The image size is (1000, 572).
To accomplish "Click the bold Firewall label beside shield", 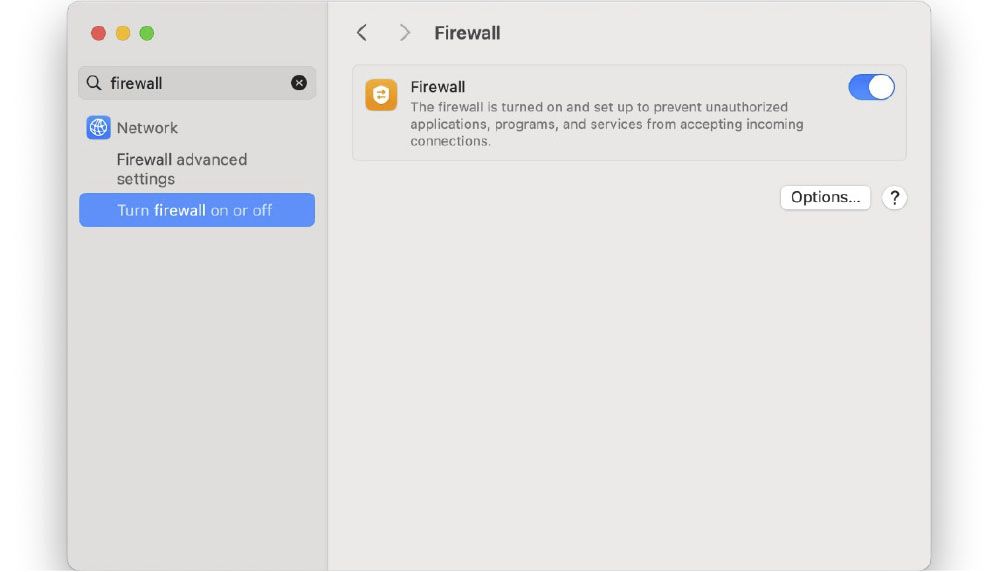I will [x=438, y=87].
